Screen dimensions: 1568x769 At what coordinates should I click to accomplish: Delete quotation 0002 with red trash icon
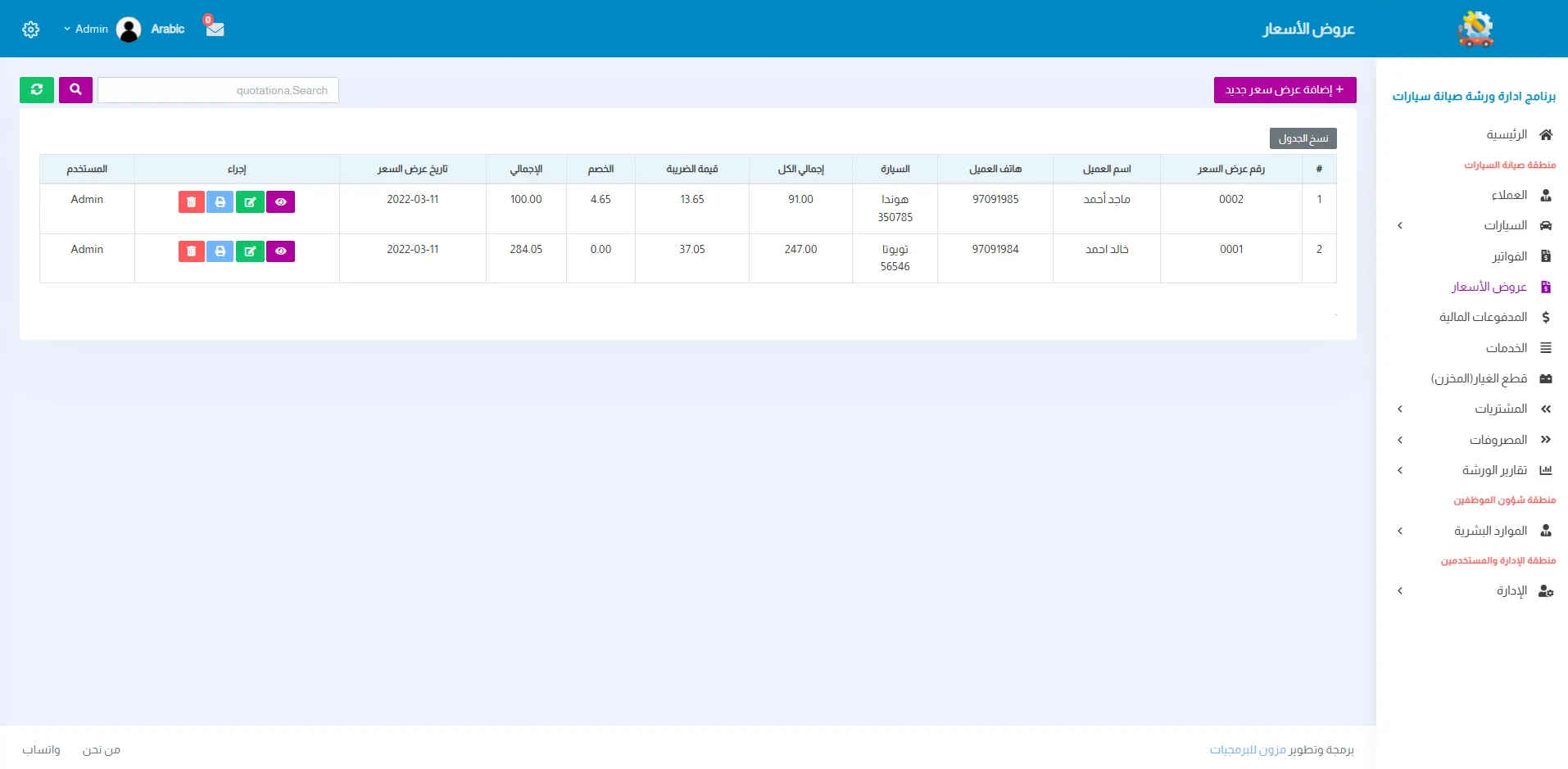coord(191,201)
